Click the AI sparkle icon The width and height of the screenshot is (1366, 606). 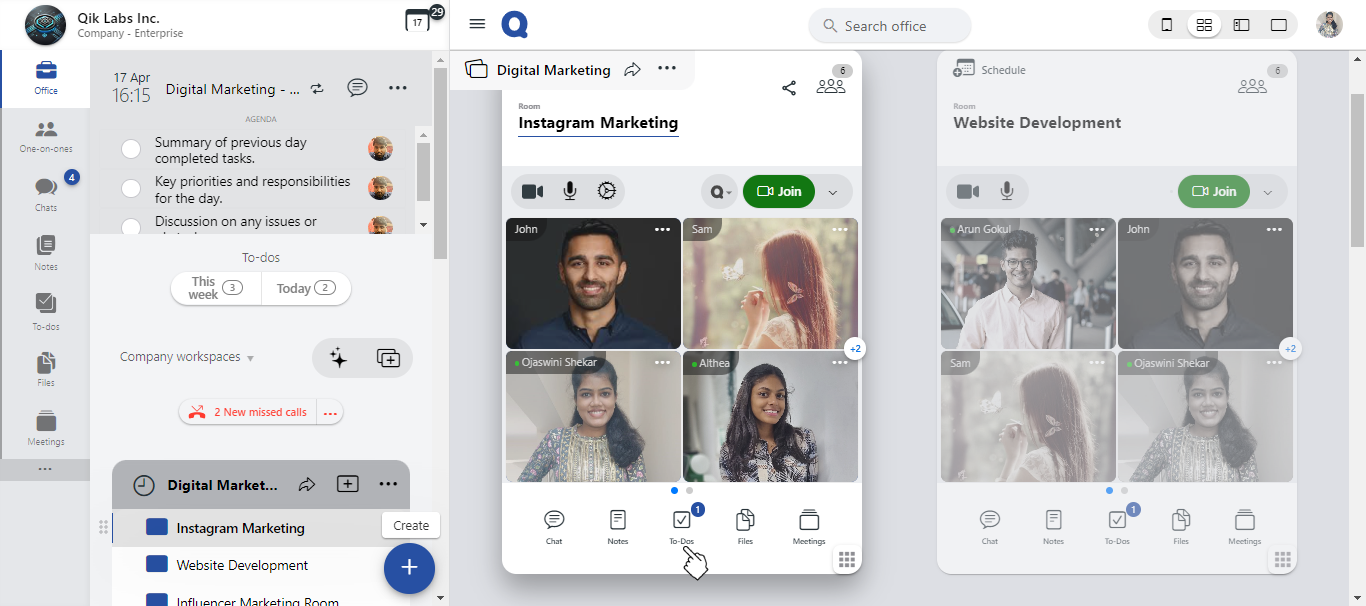[x=338, y=358]
